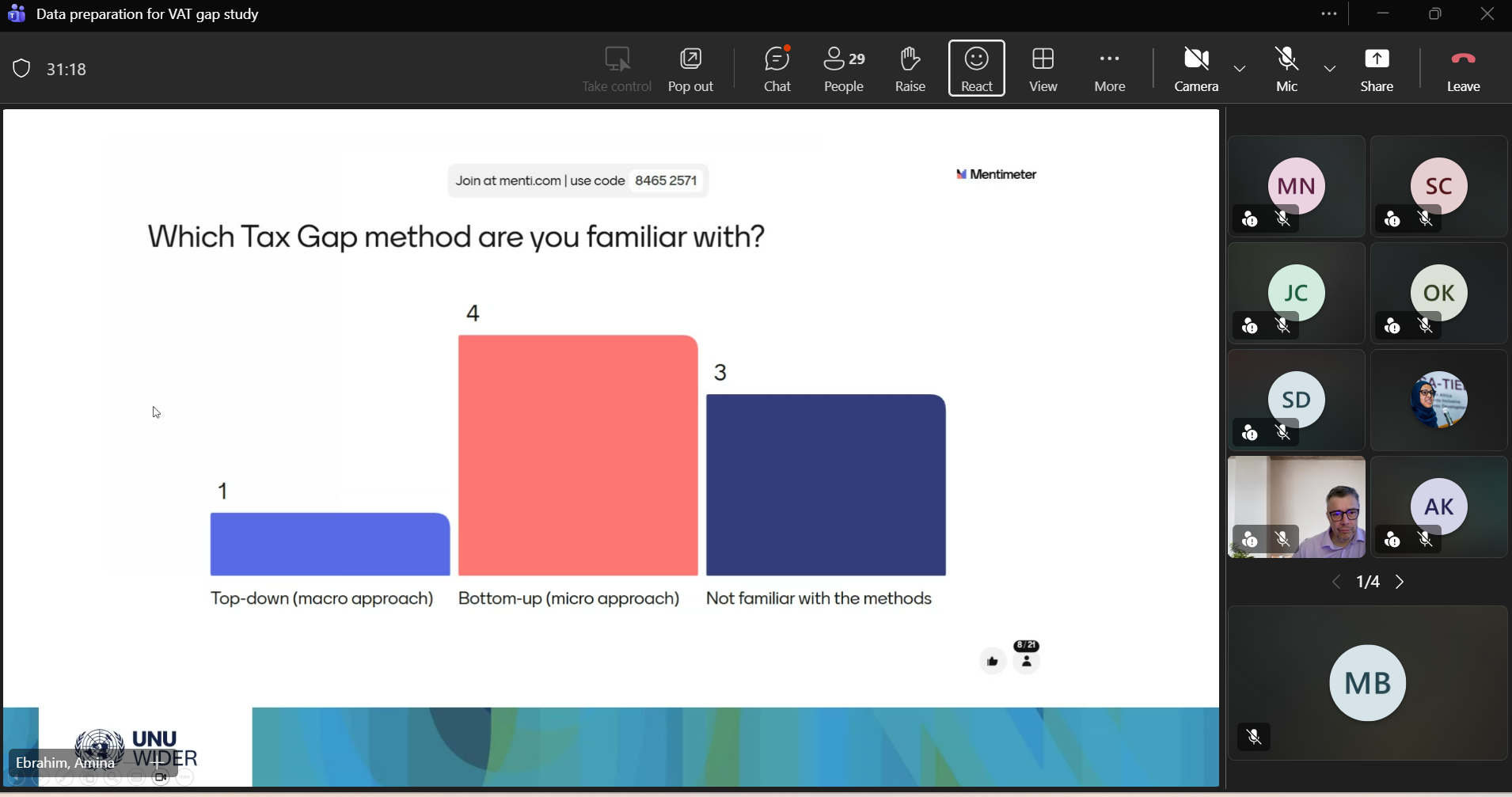
Task: Open the More actions menu
Action: 1110,69
